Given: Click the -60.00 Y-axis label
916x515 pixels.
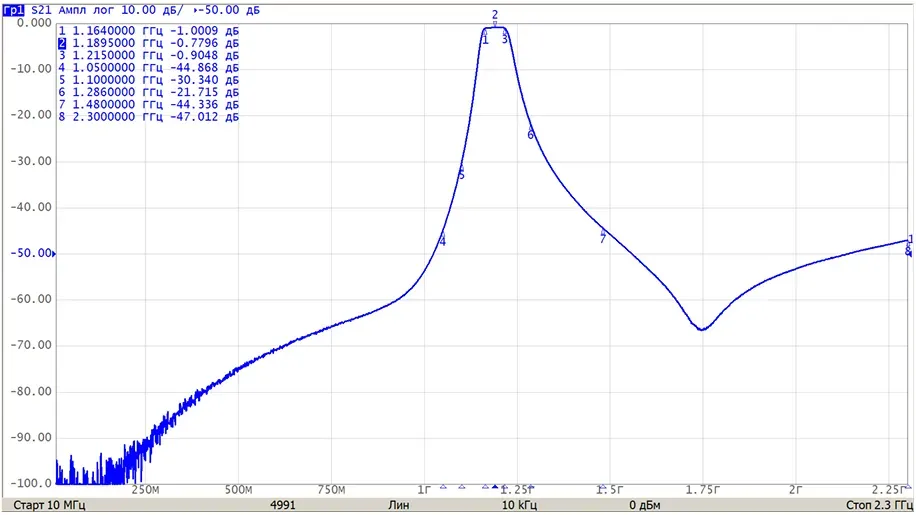Looking at the screenshot, I should (32, 300).
